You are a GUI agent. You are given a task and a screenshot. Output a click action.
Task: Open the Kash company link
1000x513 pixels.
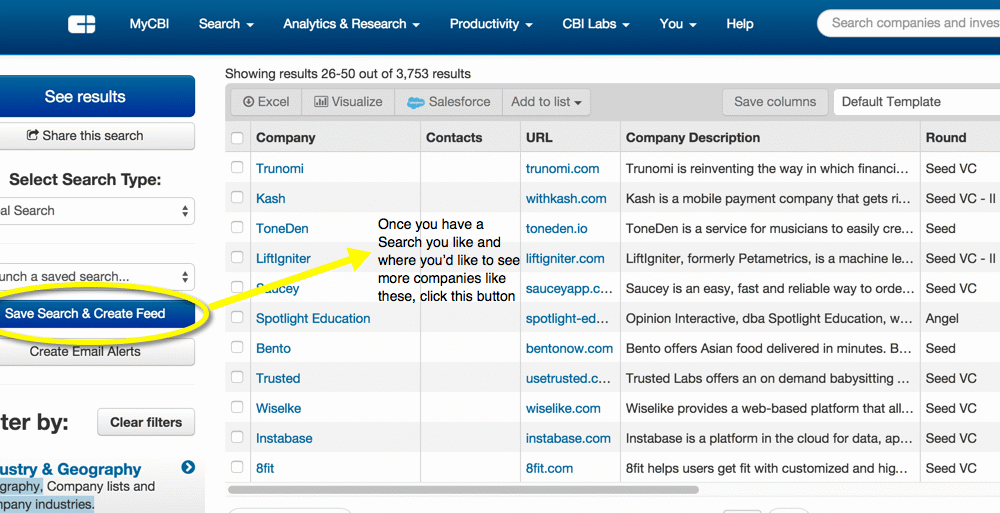(x=270, y=198)
